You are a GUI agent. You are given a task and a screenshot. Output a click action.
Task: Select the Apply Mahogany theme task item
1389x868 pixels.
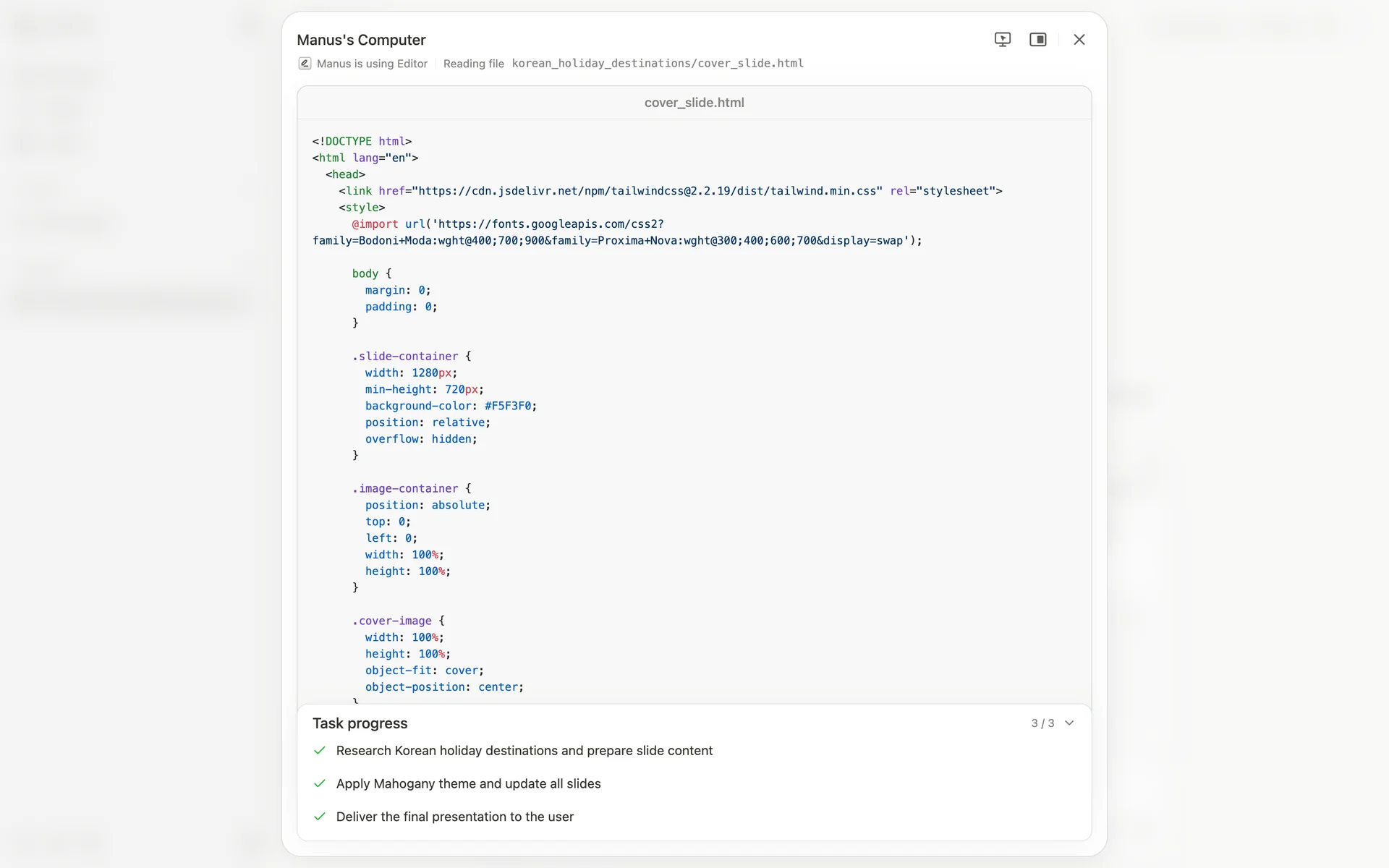[x=468, y=783]
